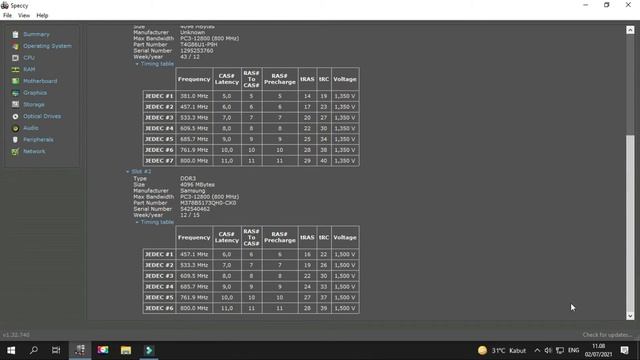Open weather widget showing 31°C
This screenshot has width=640, height=360.
click(502, 350)
